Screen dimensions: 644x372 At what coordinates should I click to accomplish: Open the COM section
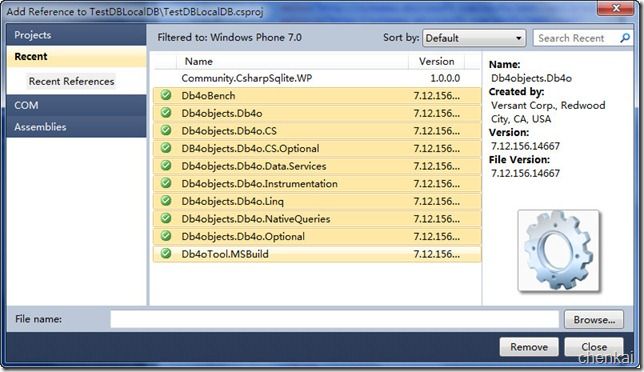tap(76, 106)
